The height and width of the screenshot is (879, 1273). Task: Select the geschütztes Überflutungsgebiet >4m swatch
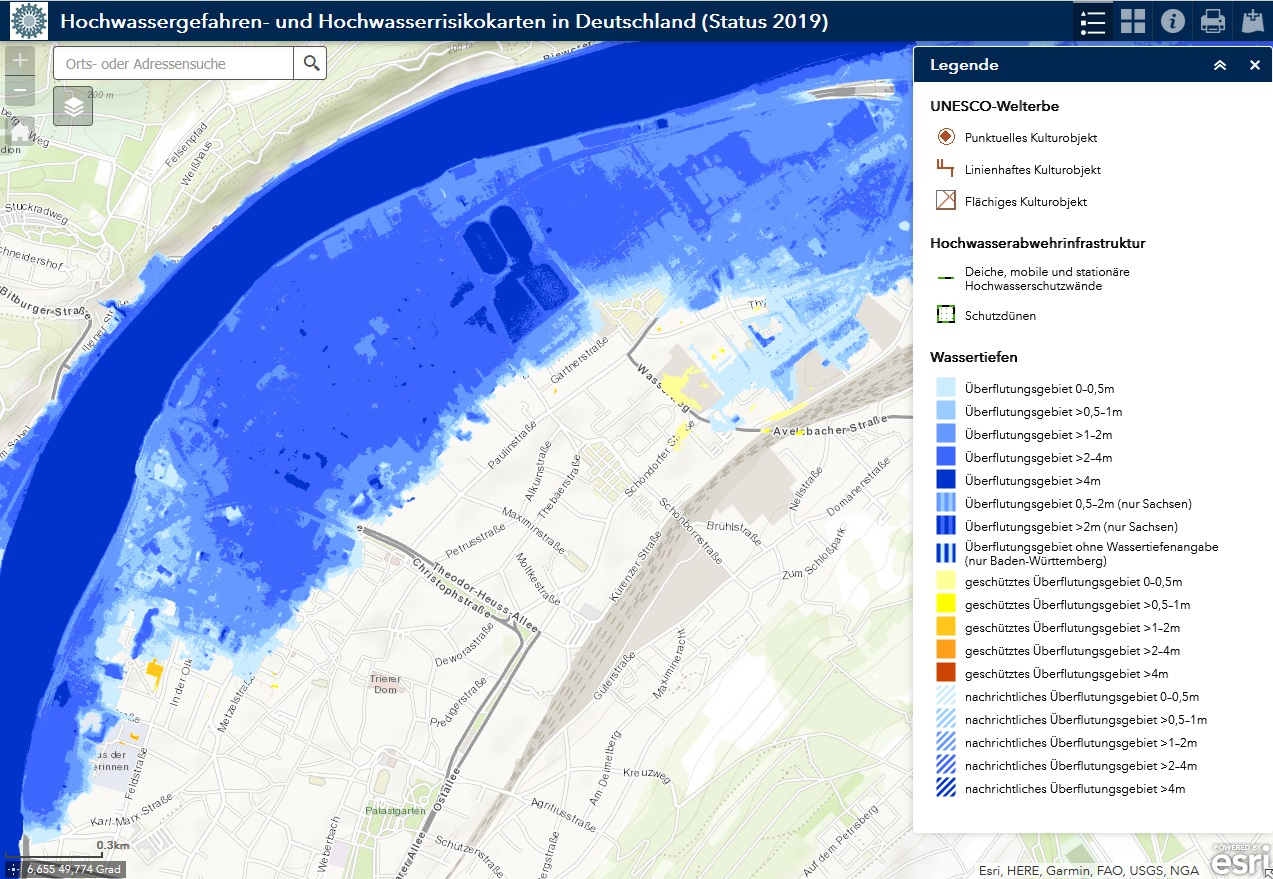tap(946, 673)
